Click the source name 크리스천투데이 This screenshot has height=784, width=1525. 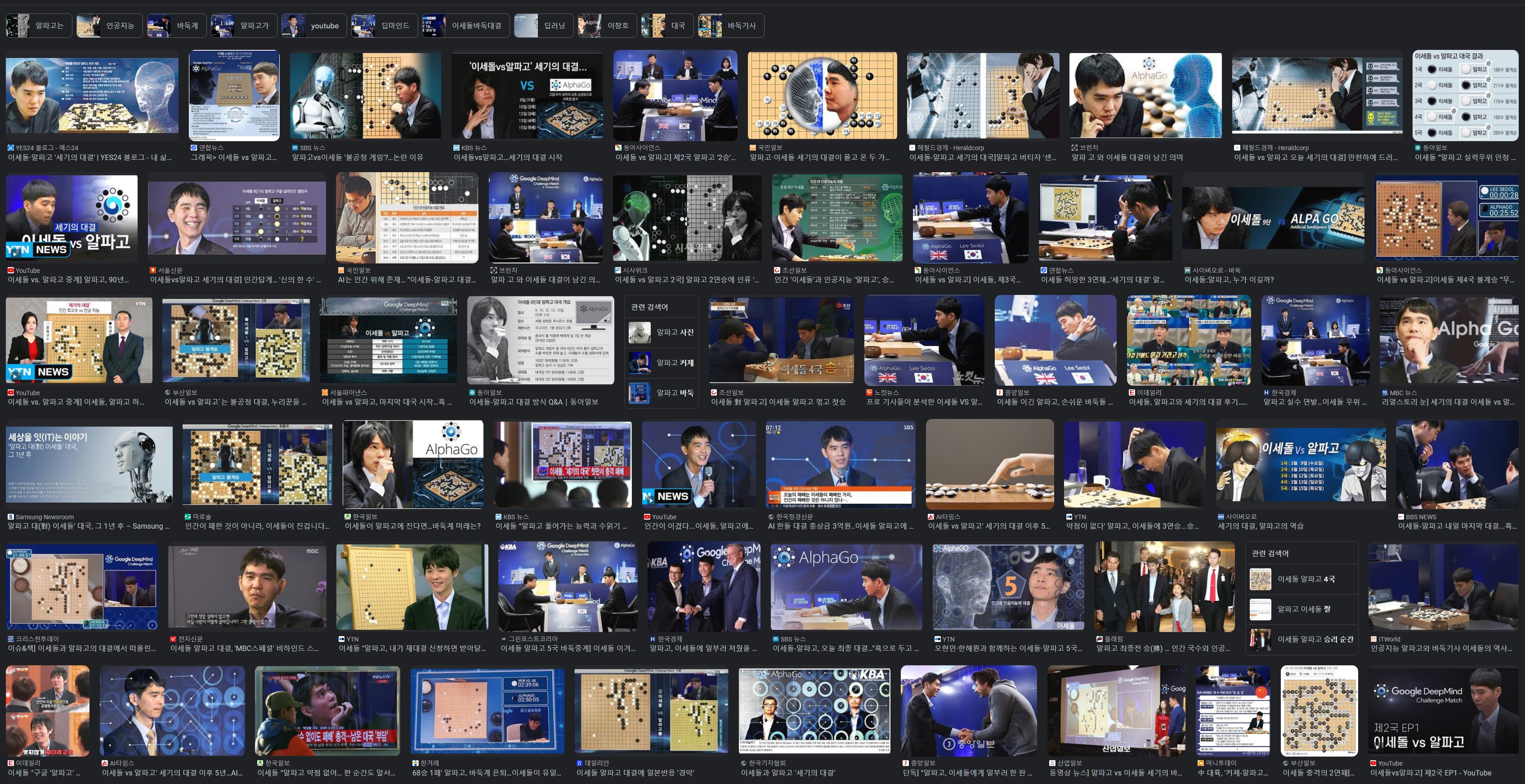point(37,640)
